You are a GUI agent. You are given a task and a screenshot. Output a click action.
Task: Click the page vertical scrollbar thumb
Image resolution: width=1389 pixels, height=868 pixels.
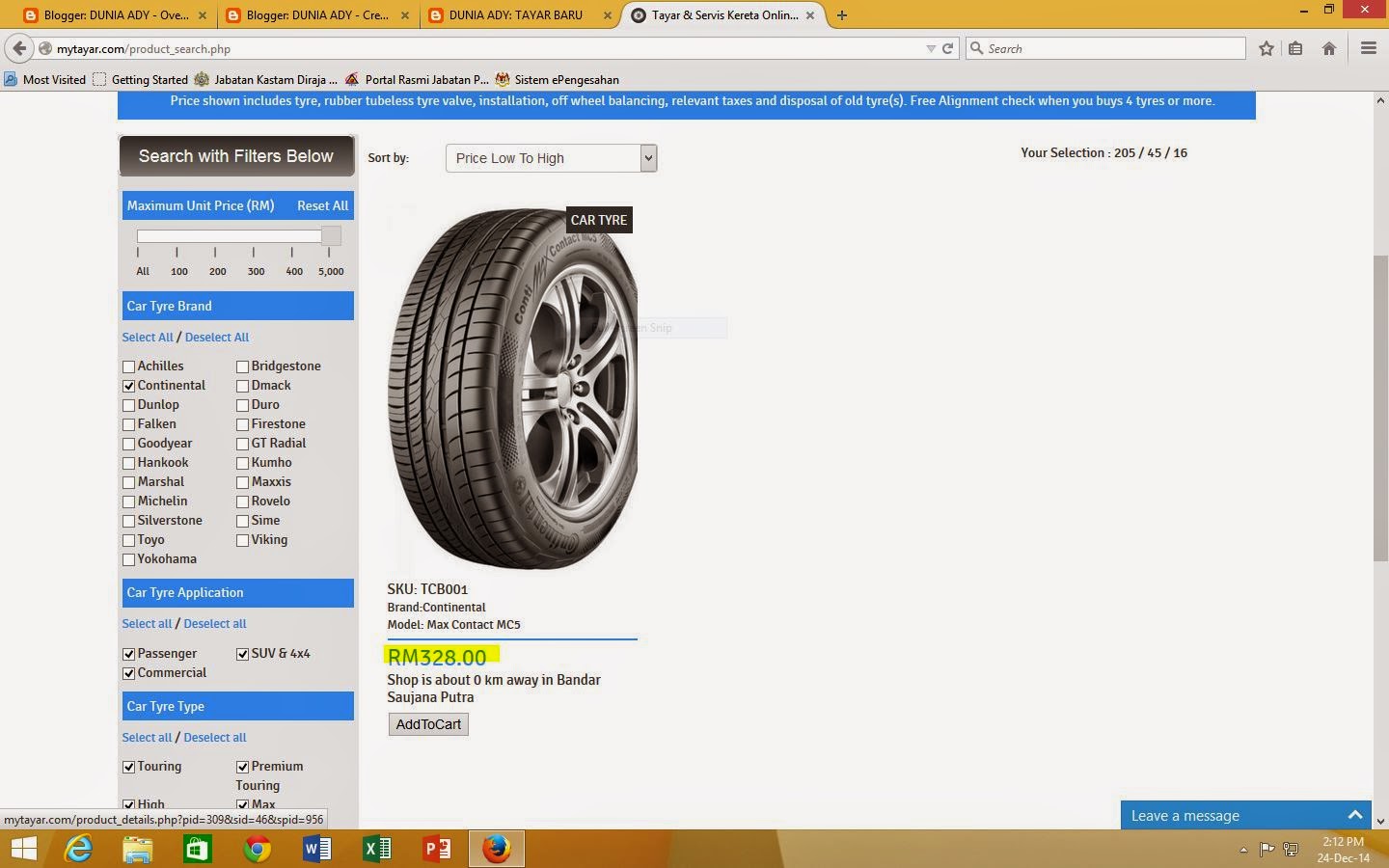[1380, 407]
